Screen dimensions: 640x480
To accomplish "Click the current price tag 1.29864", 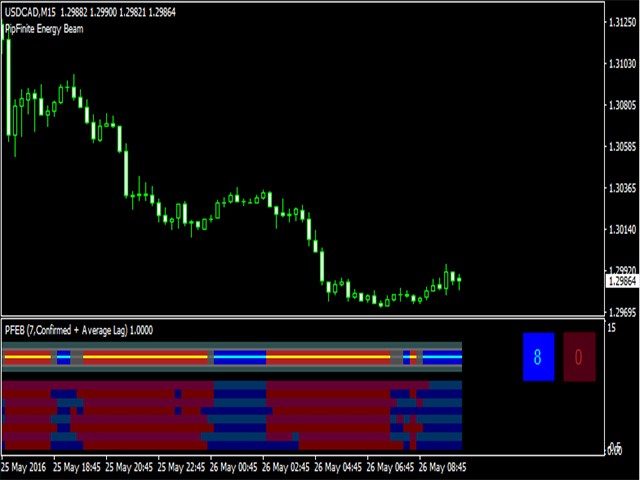I will pos(622,281).
